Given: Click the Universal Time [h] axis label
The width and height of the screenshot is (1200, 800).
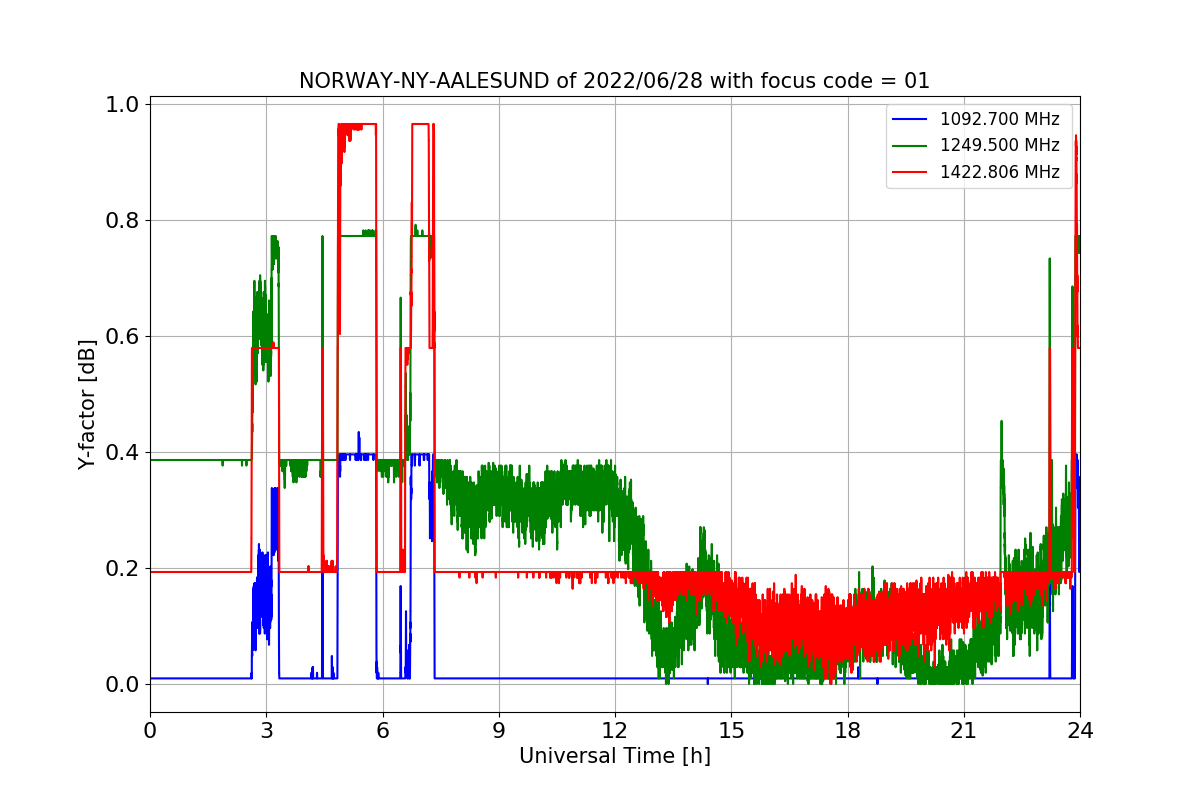Looking at the screenshot, I should click(615, 756).
